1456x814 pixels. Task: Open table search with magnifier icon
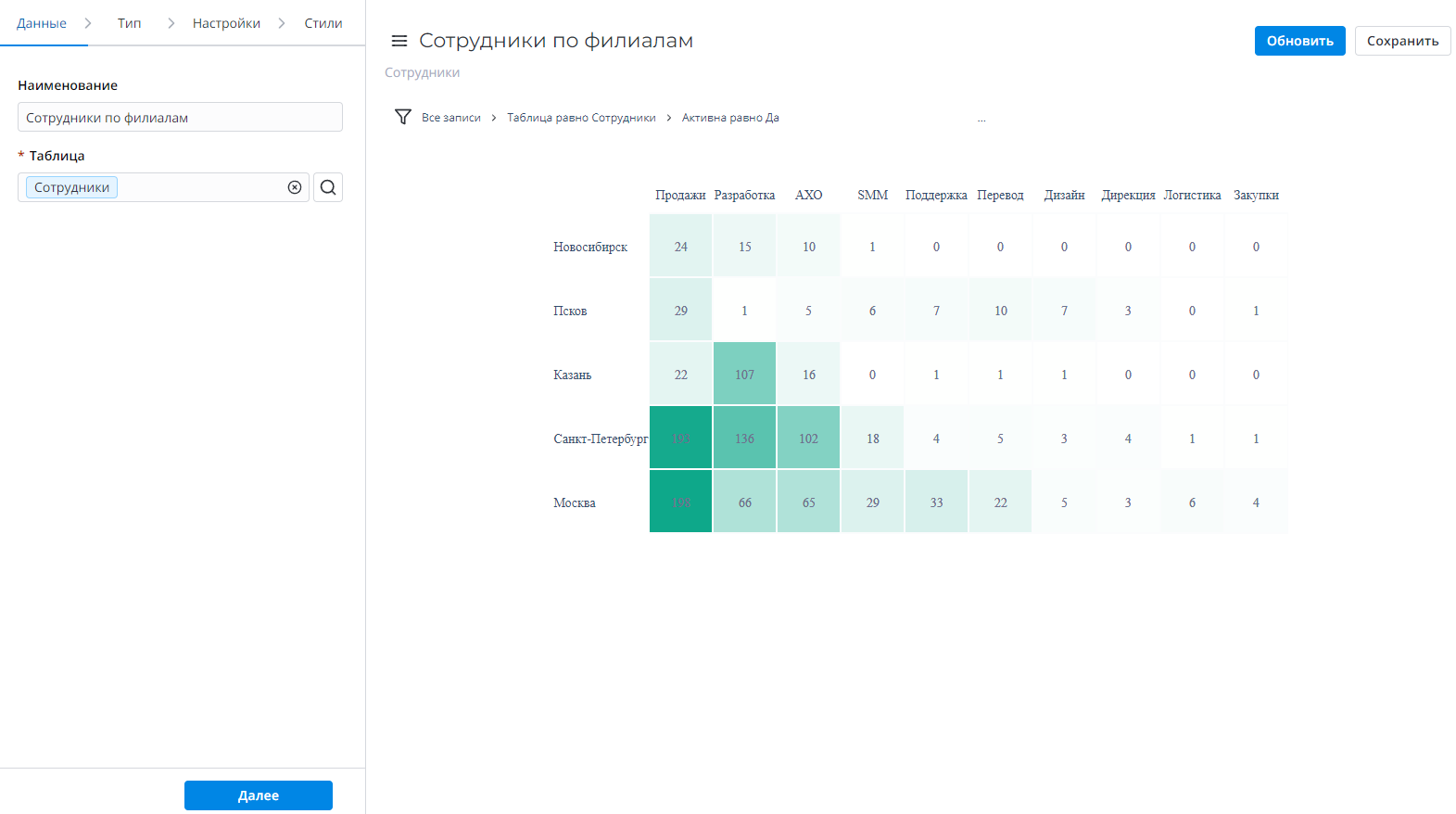pos(328,187)
